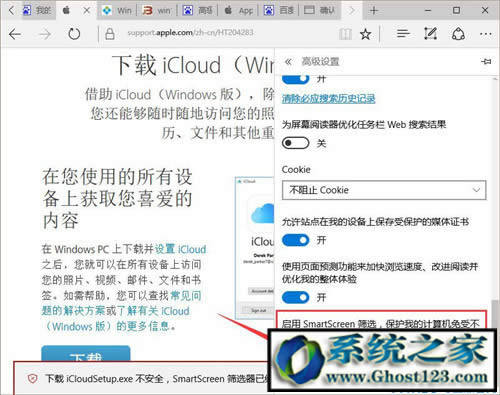This screenshot has height=395, width=500.
Task: Click 启用 SmartScreen 筛选 setting text
Action: 380,323
